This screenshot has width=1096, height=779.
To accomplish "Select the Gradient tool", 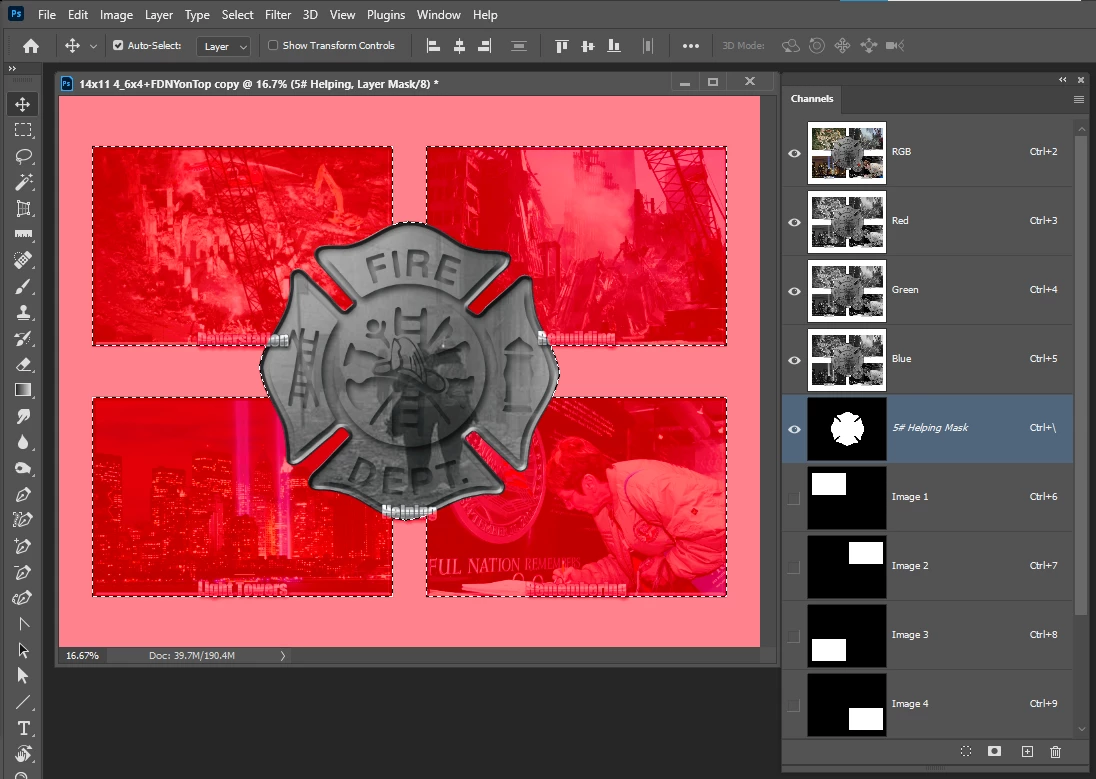I will pyautogui.click(x=22, y=390).
